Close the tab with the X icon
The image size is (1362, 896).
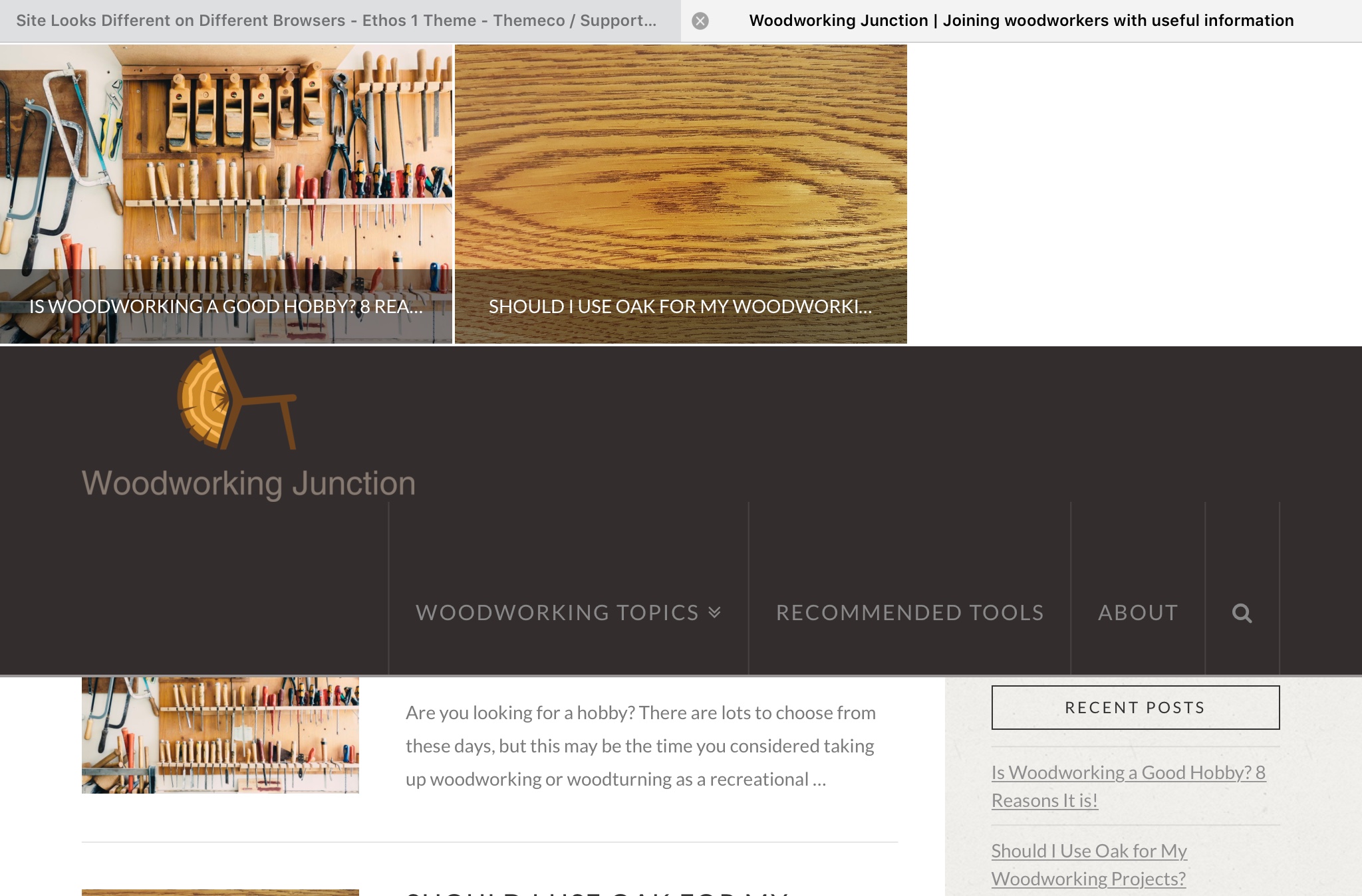[x=700, y=21]
